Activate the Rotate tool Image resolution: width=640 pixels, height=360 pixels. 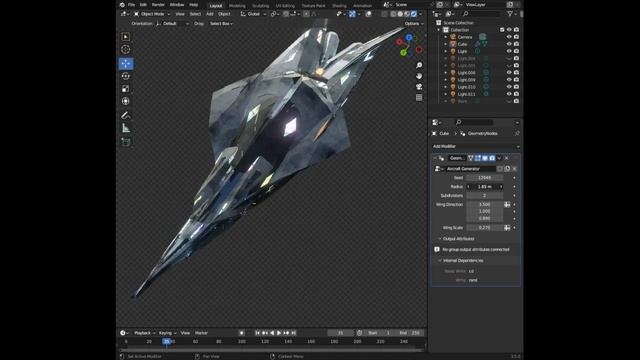pyautogui.click(x=126, y=76)
